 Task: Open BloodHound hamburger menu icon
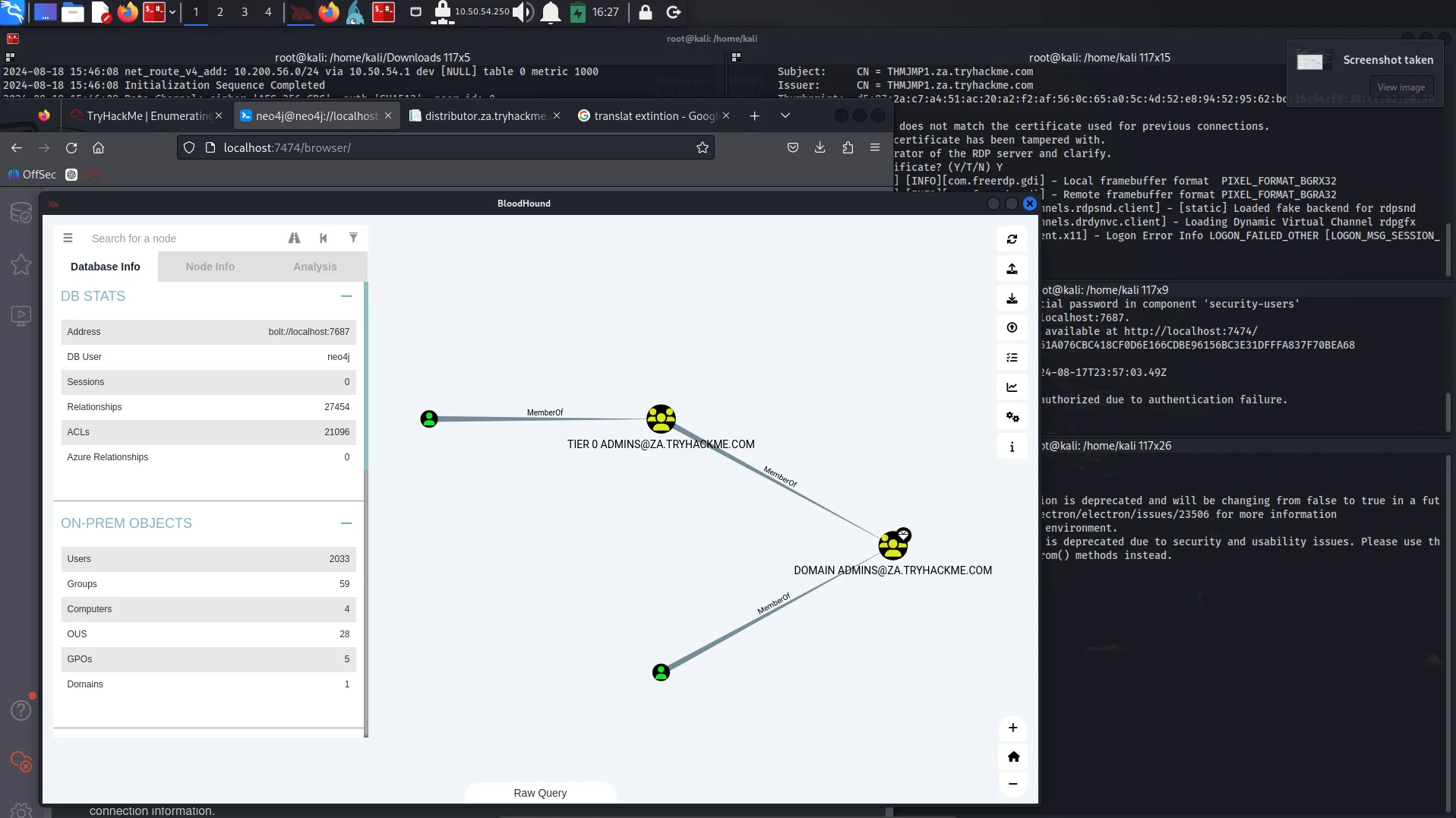68,238
